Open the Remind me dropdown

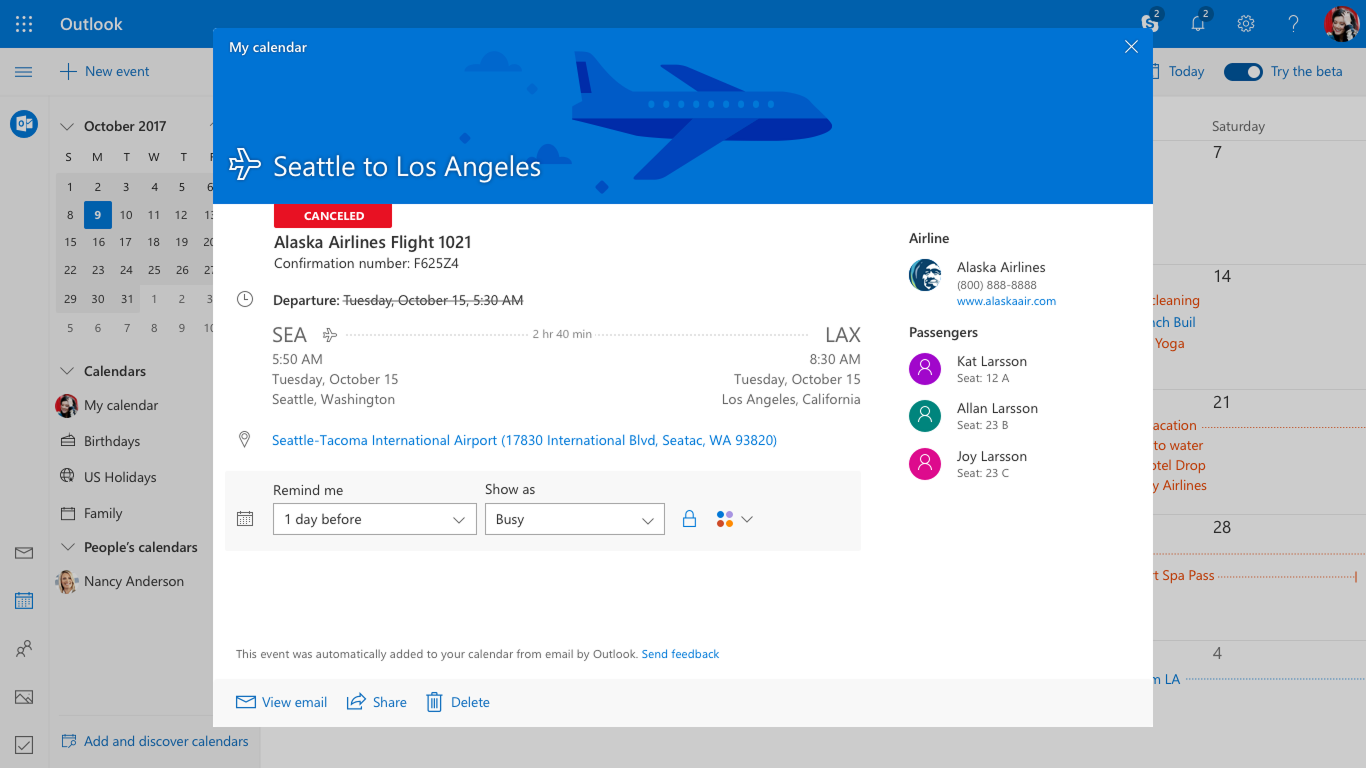pos(375,519)
